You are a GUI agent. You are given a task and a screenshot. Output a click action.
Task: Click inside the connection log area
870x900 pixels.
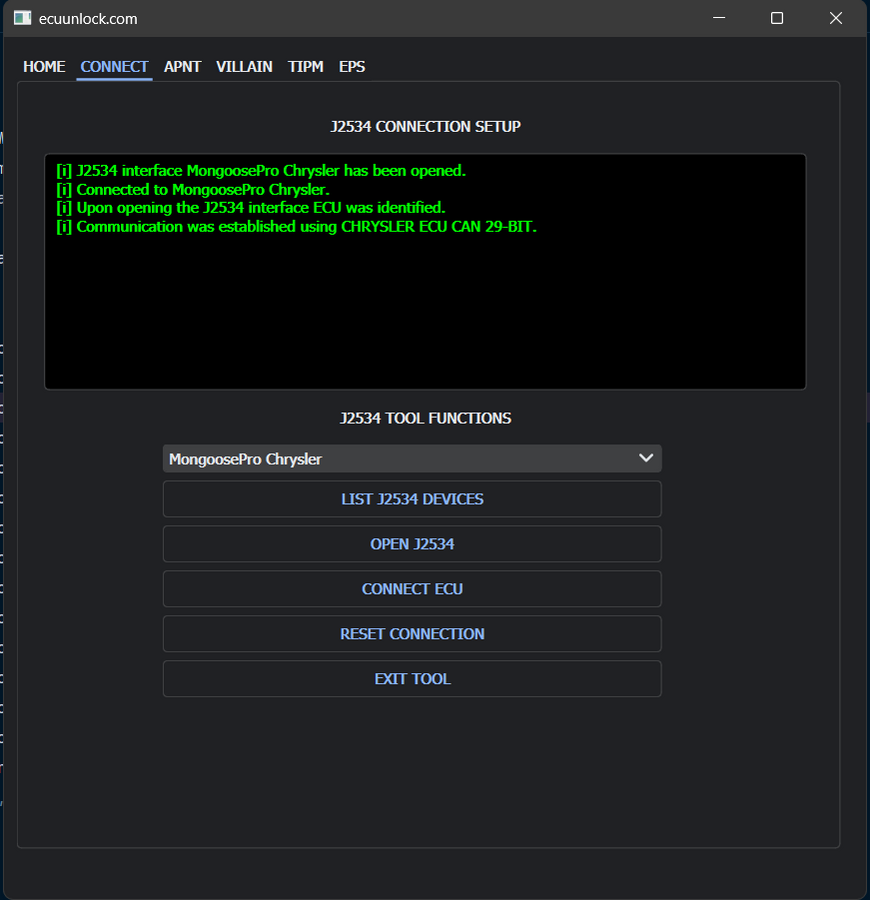[425, 270]
